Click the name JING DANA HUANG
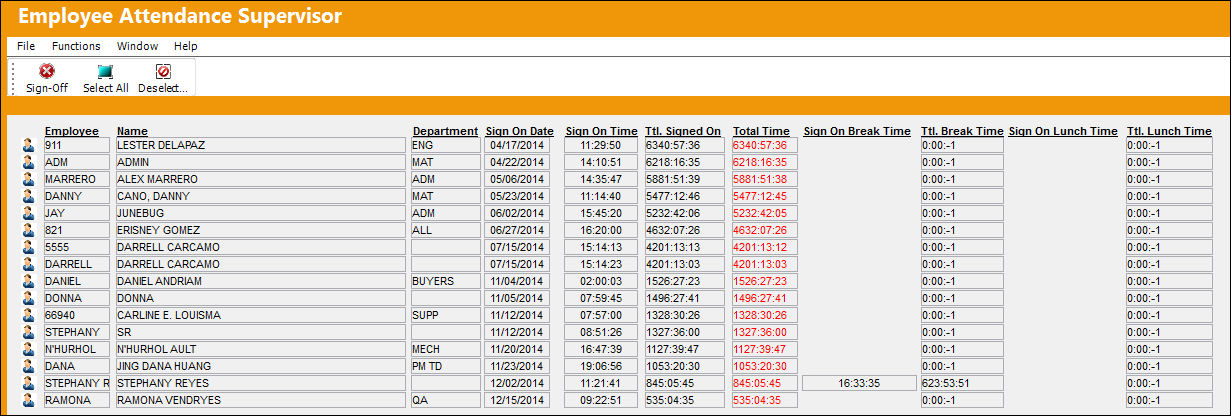Screen dimensions: 1231x416 pyautogui.click(x=261, y=366)
